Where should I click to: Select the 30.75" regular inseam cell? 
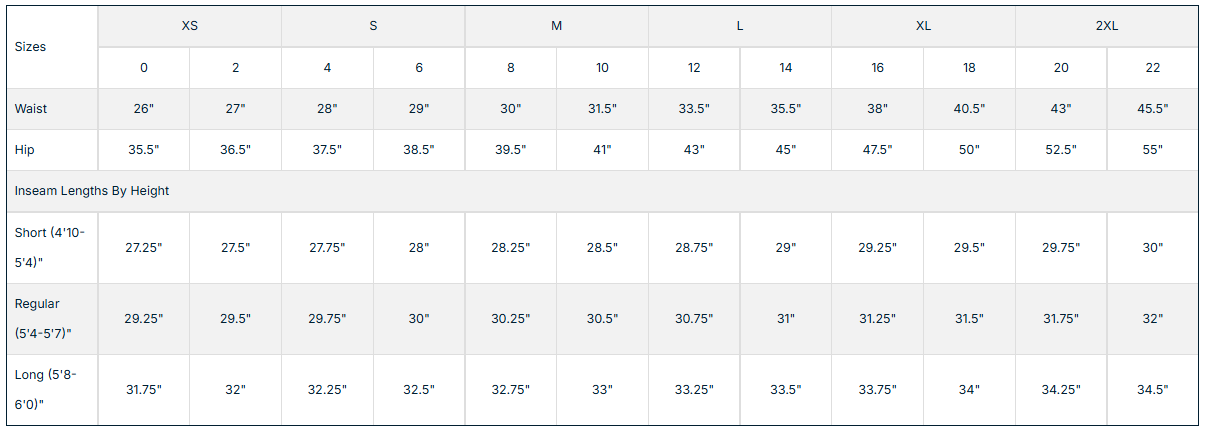tap(694, 318)
